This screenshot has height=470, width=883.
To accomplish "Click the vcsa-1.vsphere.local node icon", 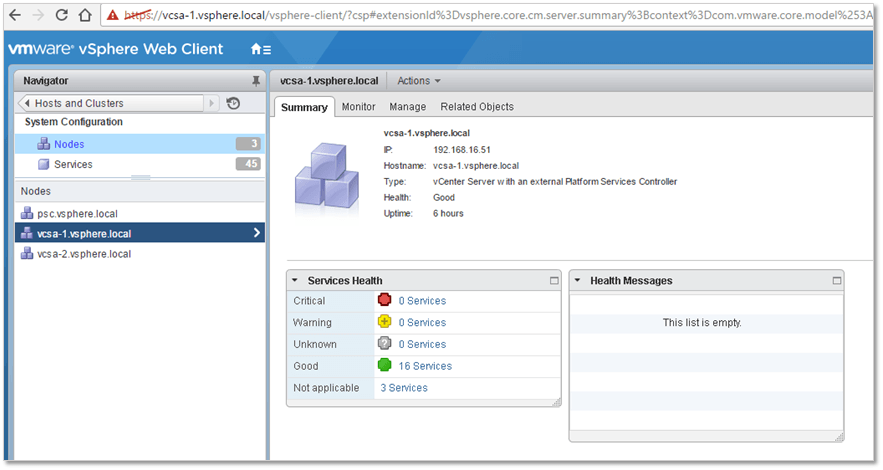I will pyautogui.click(x=26, y=233).
